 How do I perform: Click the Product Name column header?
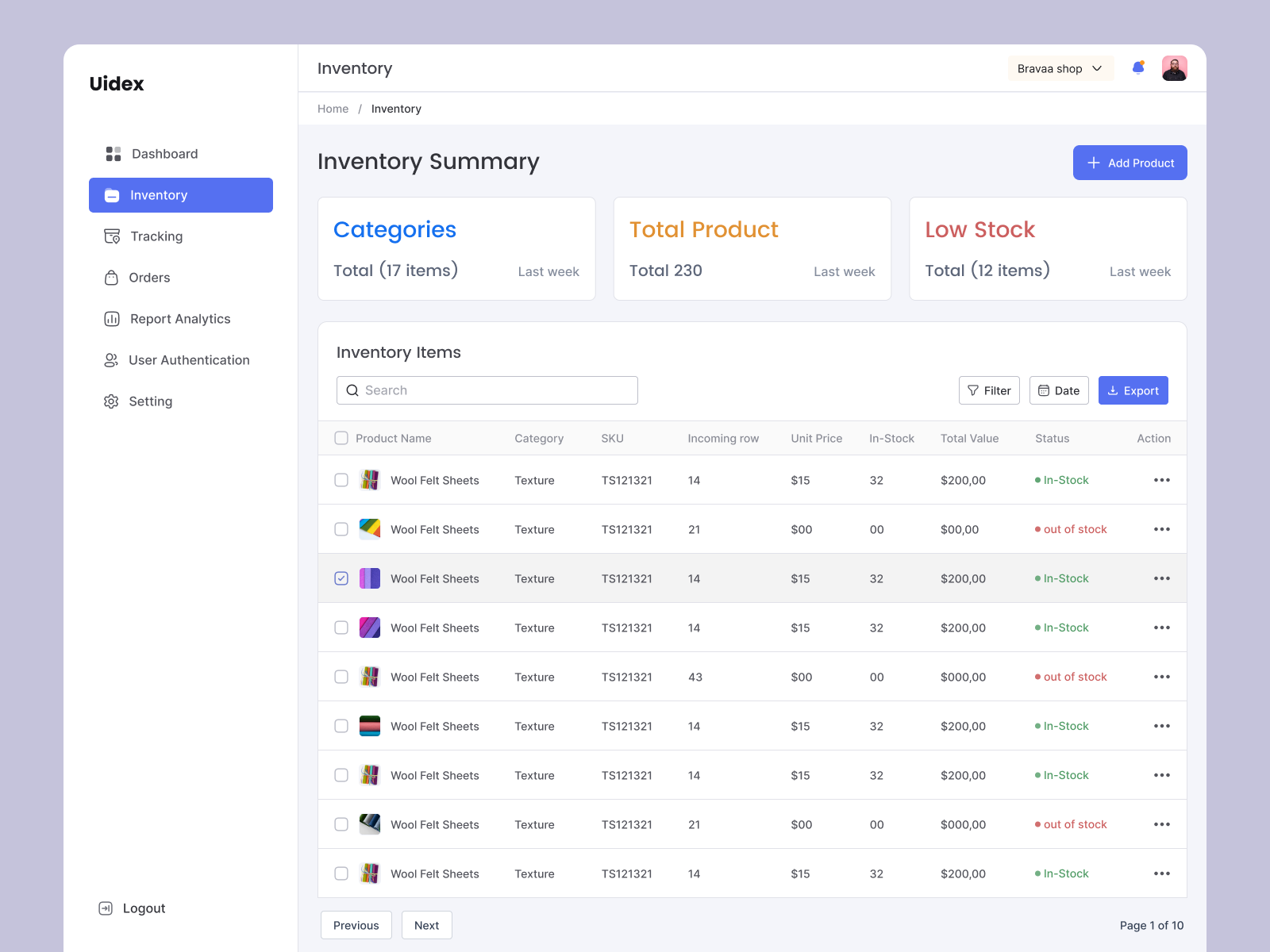tap(394, 438)
